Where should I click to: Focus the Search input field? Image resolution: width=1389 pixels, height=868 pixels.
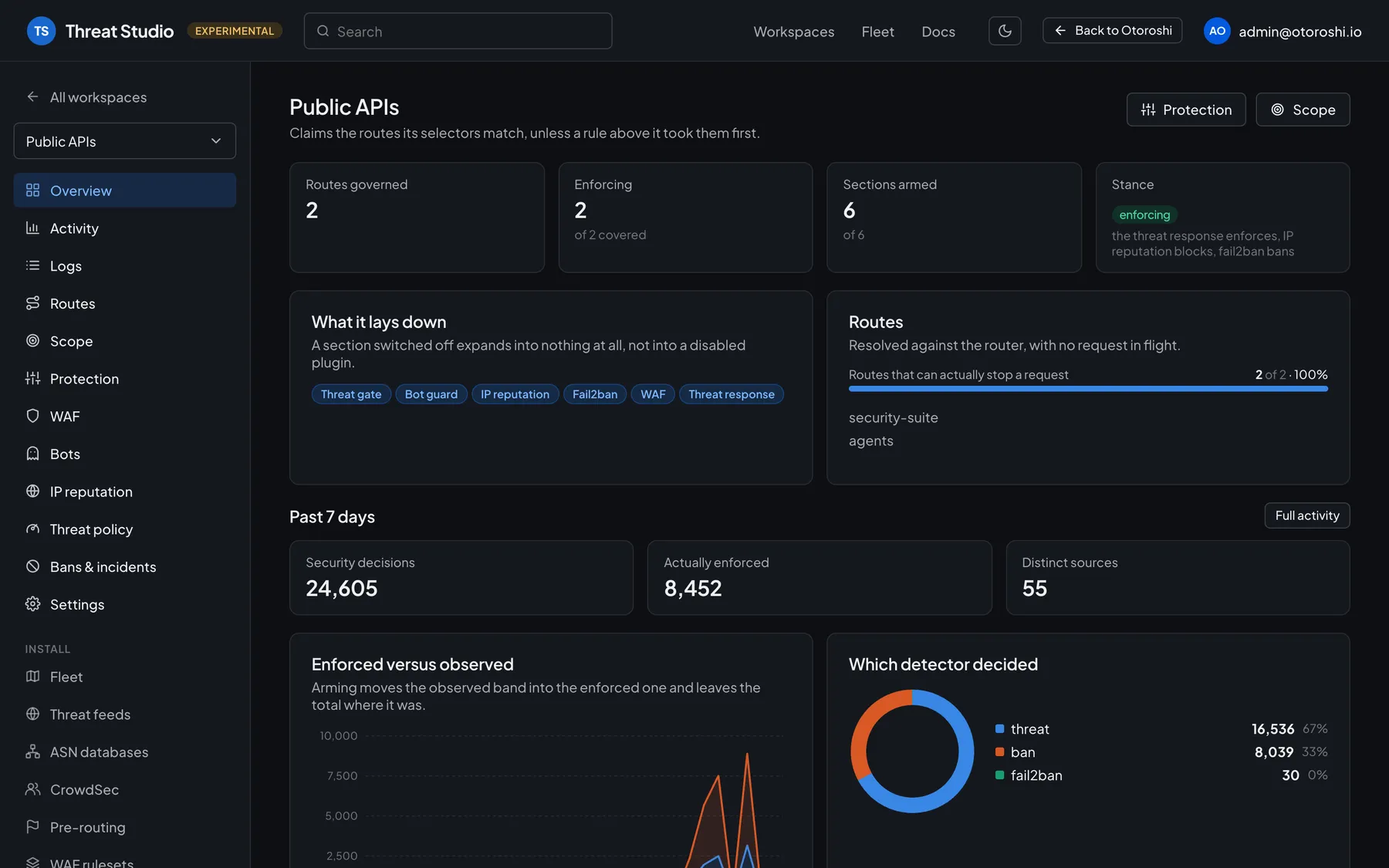tap(458, 31)
